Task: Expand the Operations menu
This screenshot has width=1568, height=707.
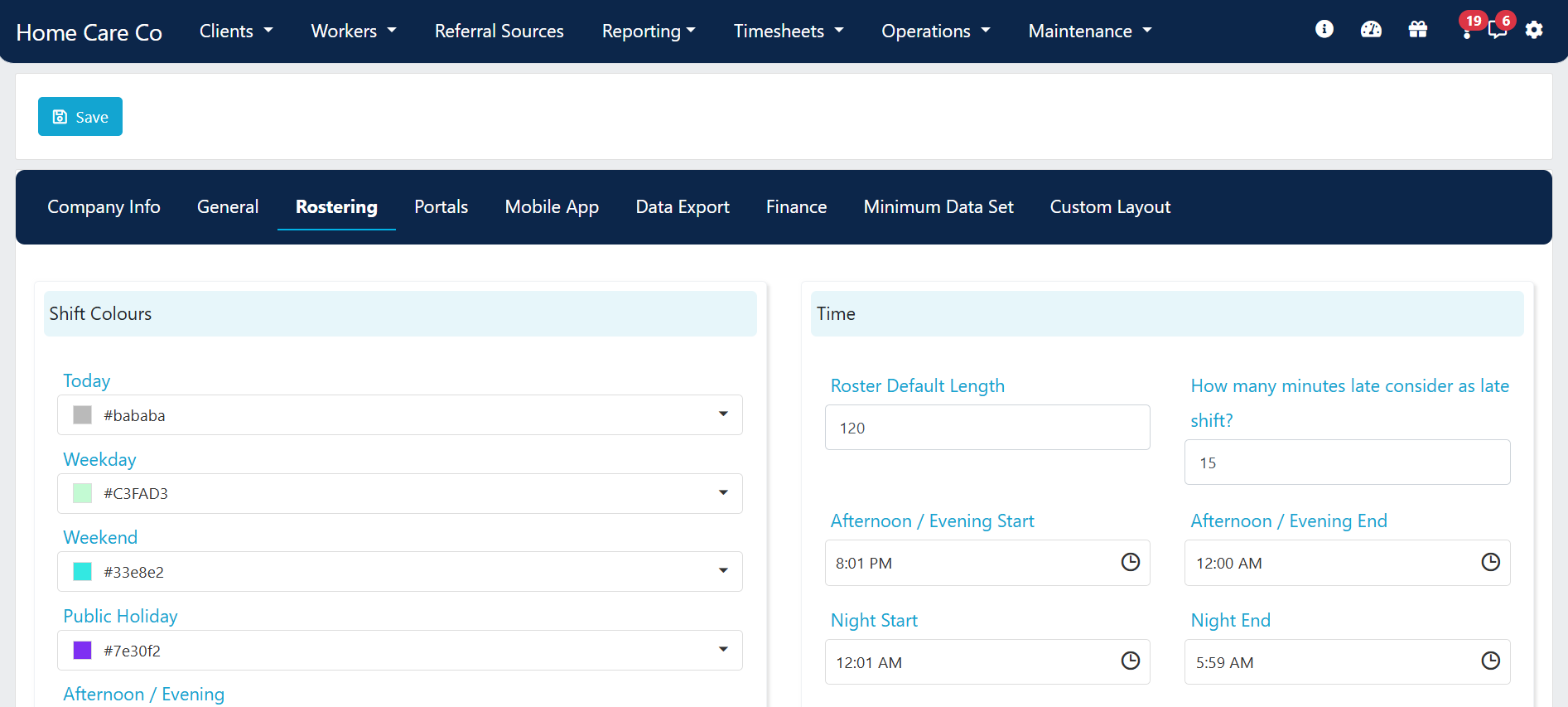Action: [936, 31]
